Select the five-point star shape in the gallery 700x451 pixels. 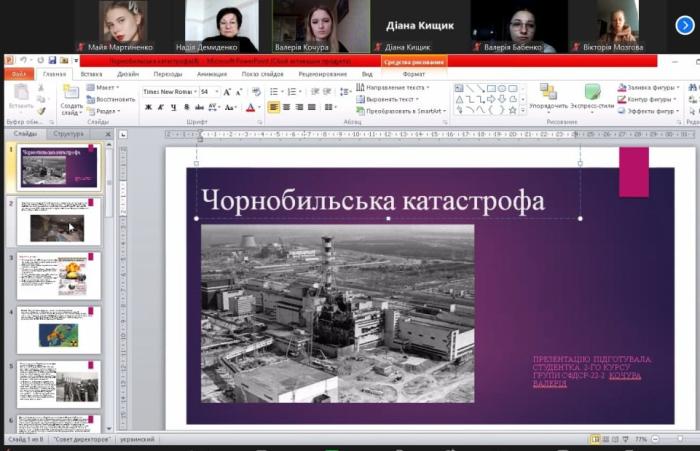[512, 110]
